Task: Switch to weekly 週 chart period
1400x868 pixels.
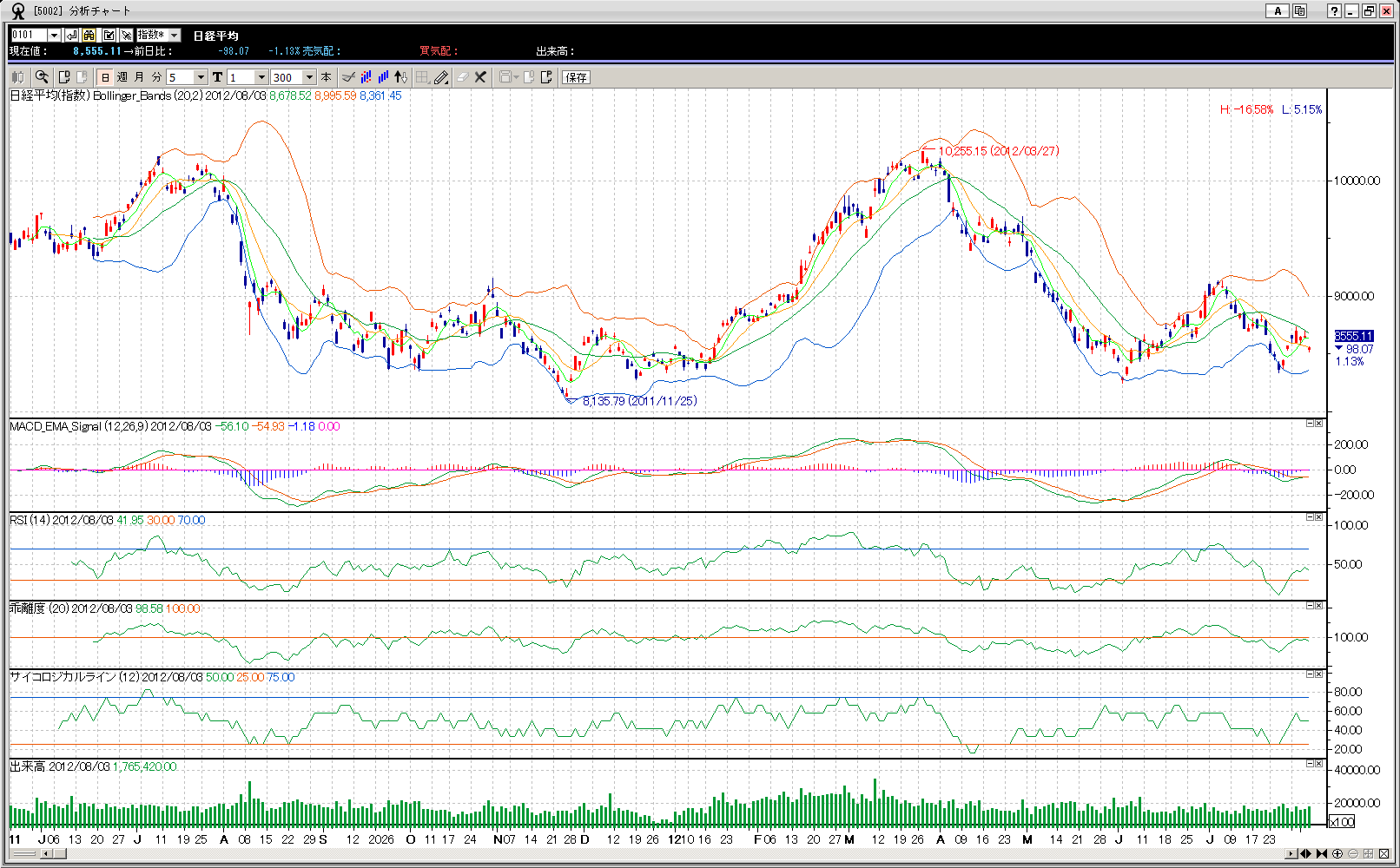Action: (122, 77)
